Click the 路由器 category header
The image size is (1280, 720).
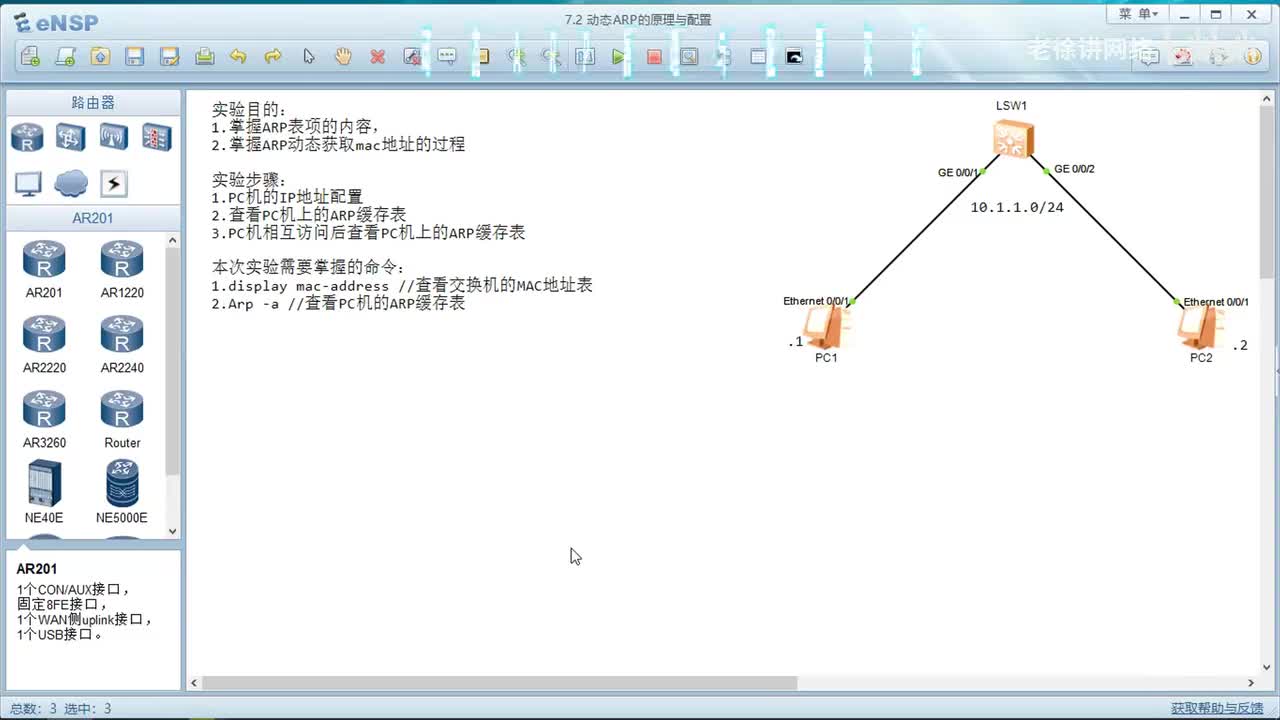click(93, 102)
